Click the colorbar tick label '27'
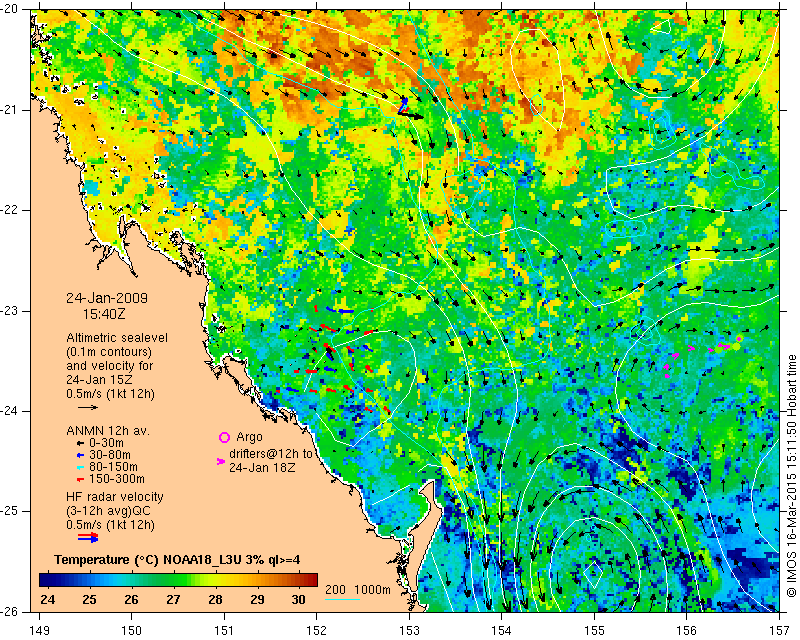Viewport: 800px width, 640px height. coord(173,599)
